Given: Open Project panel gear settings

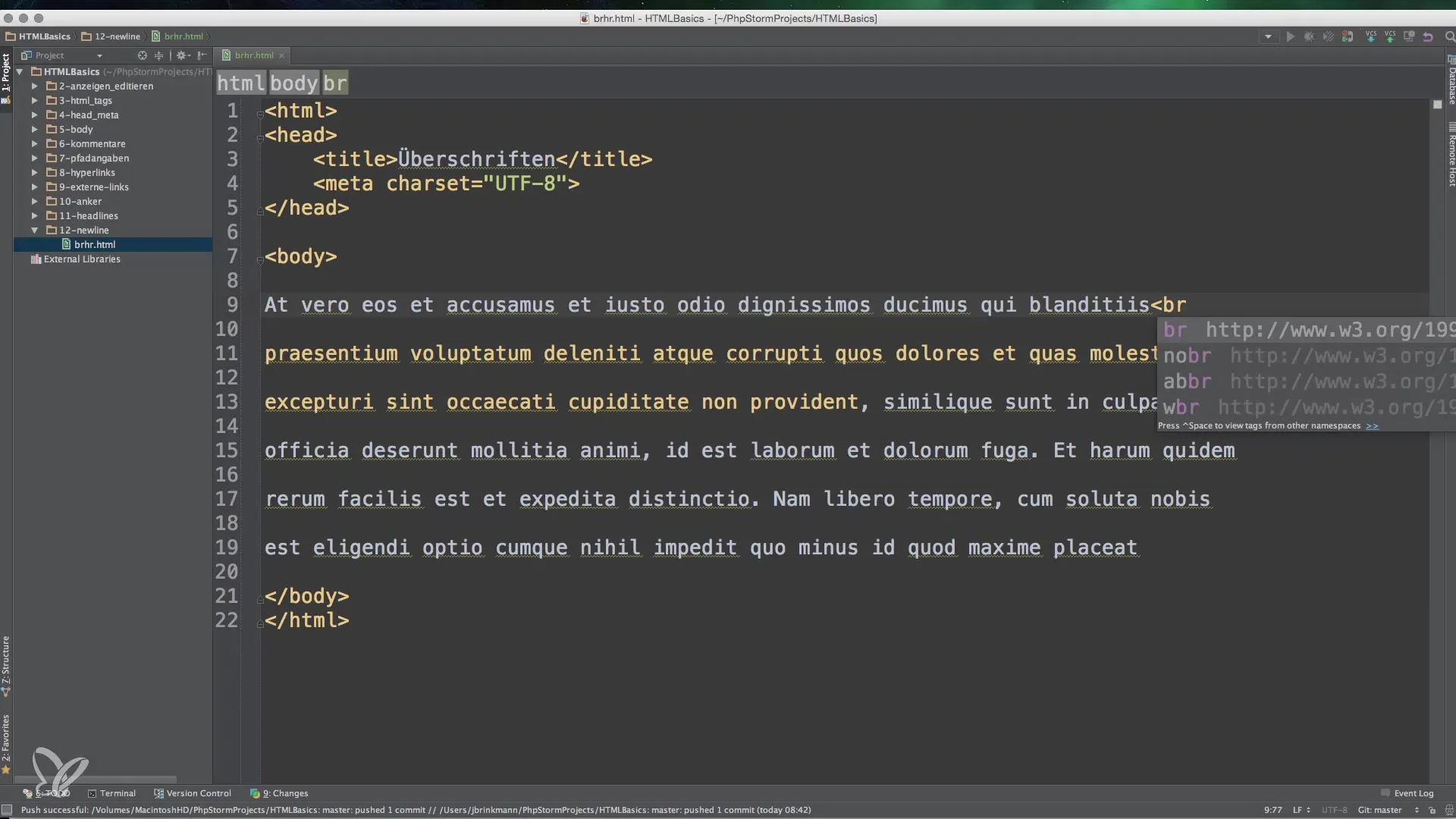Looking at the screenshot, I should coord(182,55).
